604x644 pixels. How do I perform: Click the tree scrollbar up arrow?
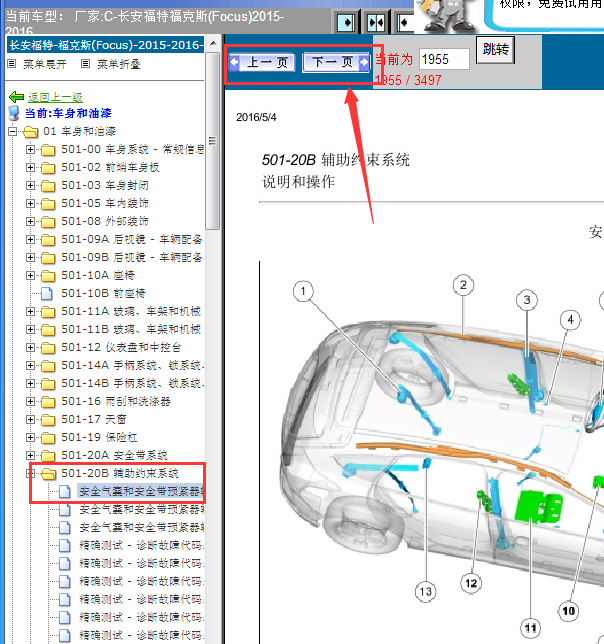coord(213,43)
